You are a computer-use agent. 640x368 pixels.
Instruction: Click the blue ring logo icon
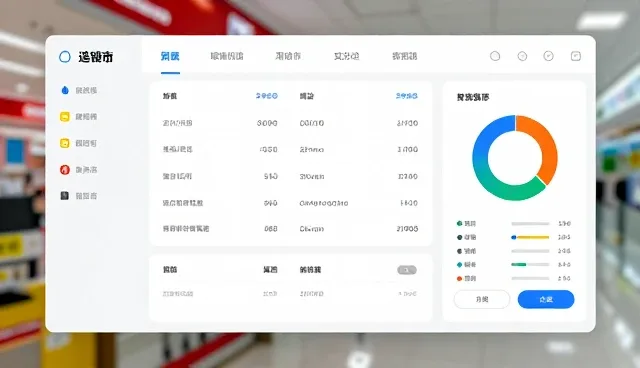point(65,57)
